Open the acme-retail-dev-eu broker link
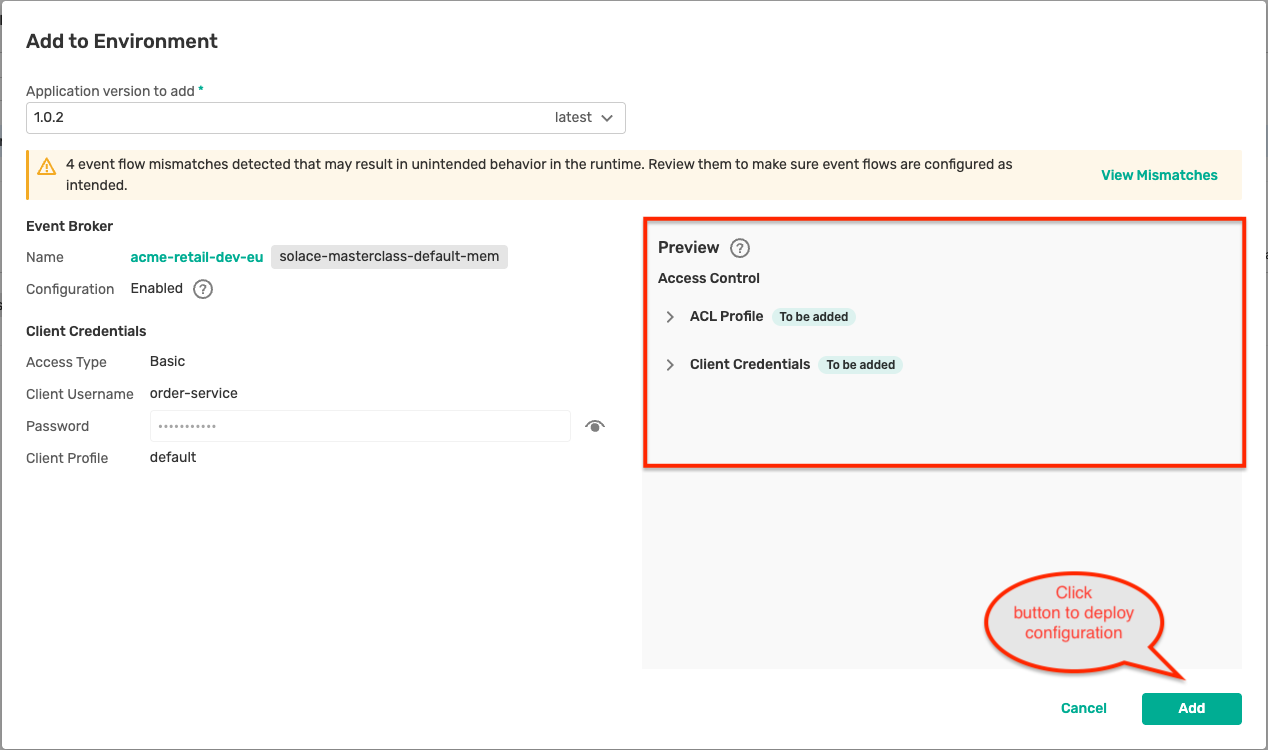The width and height of the screenshot is (1268, 750). [x=196, y=256]
